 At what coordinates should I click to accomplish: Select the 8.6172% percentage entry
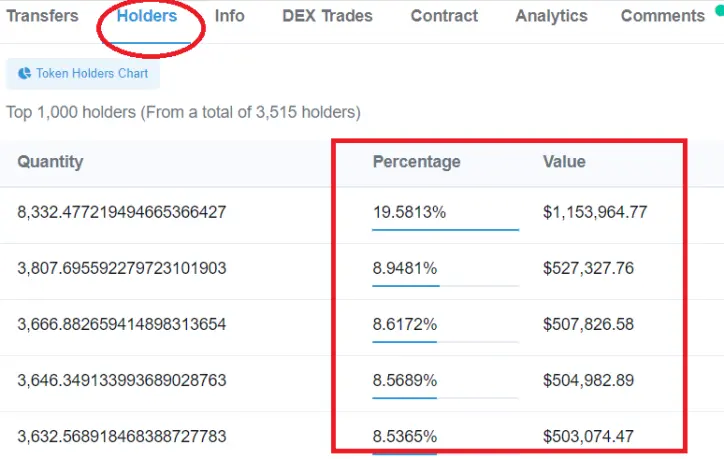pos(405,325)
